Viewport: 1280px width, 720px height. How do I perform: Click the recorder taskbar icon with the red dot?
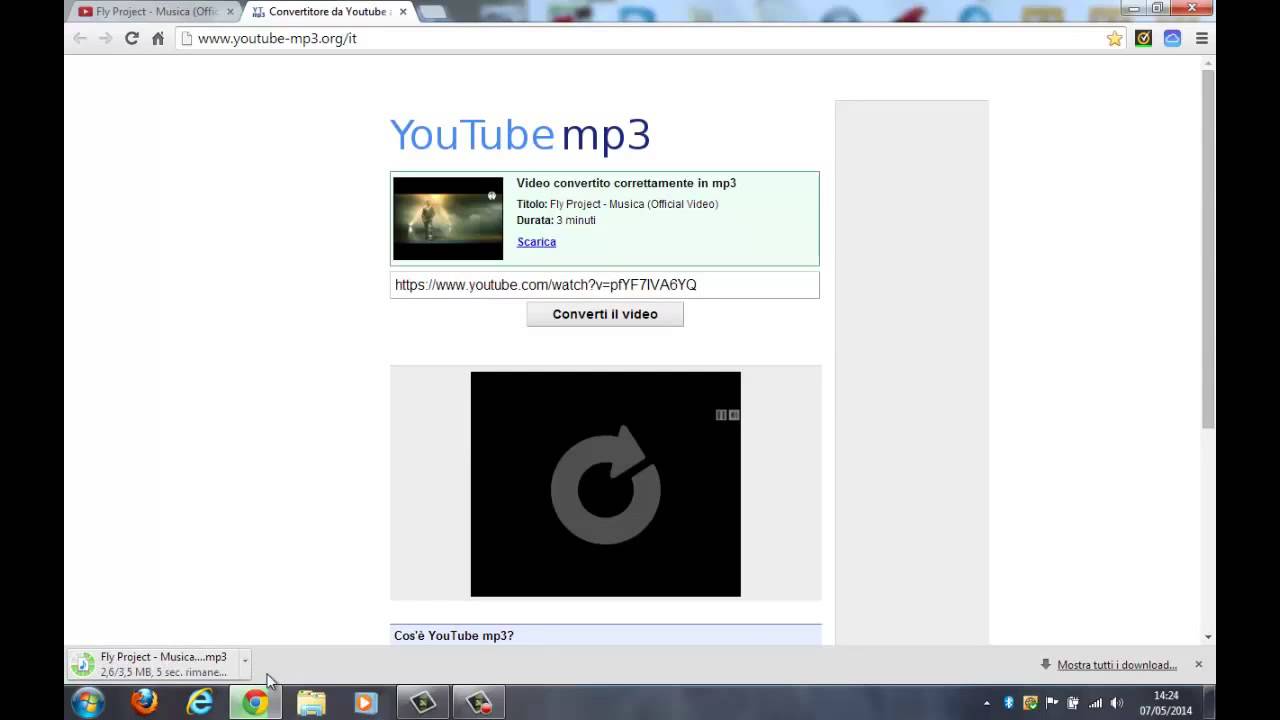pyautogui.click(x=479, y=703)
